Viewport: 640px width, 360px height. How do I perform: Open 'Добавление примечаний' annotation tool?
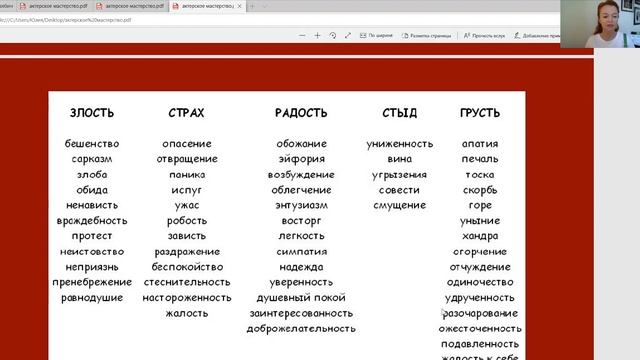537,36
